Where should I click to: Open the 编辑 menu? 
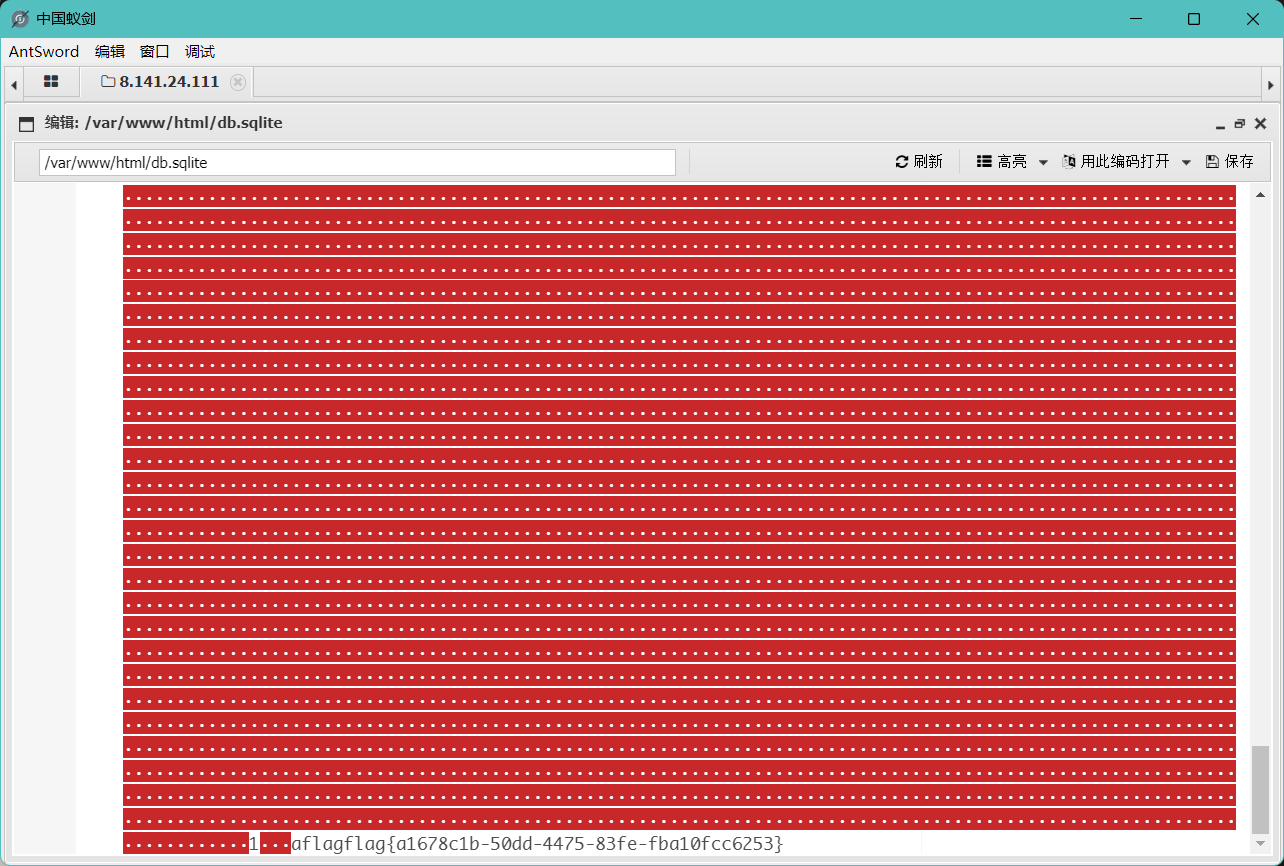[109, 52]
